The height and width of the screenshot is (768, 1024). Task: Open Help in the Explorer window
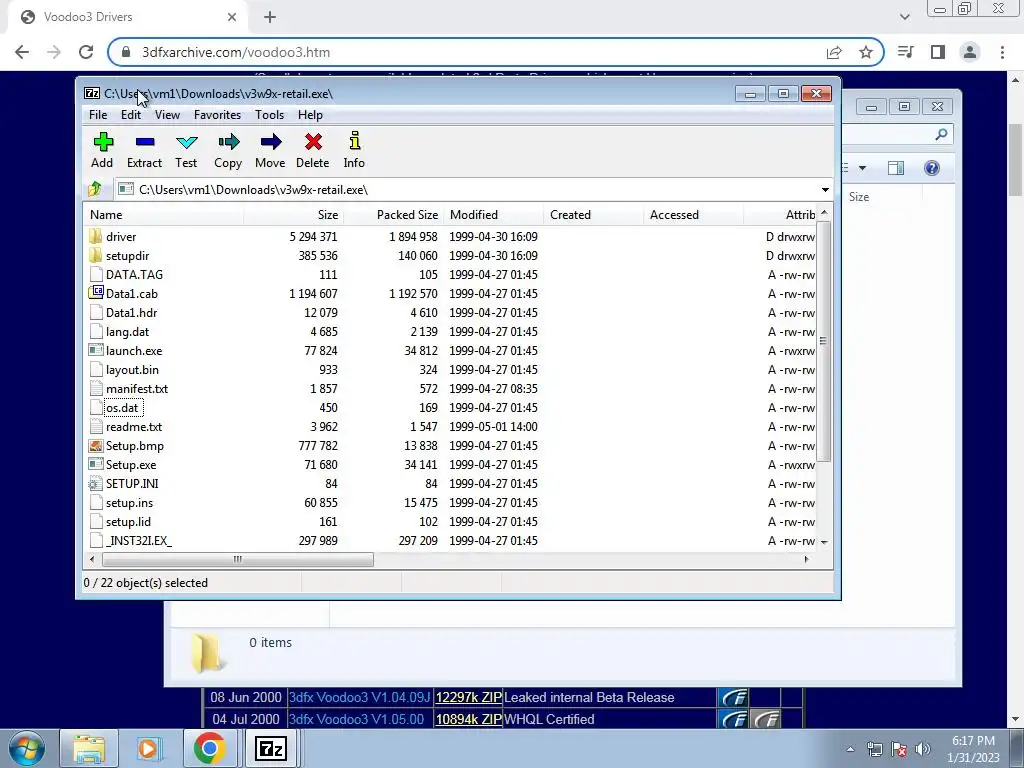pos(932,168)
